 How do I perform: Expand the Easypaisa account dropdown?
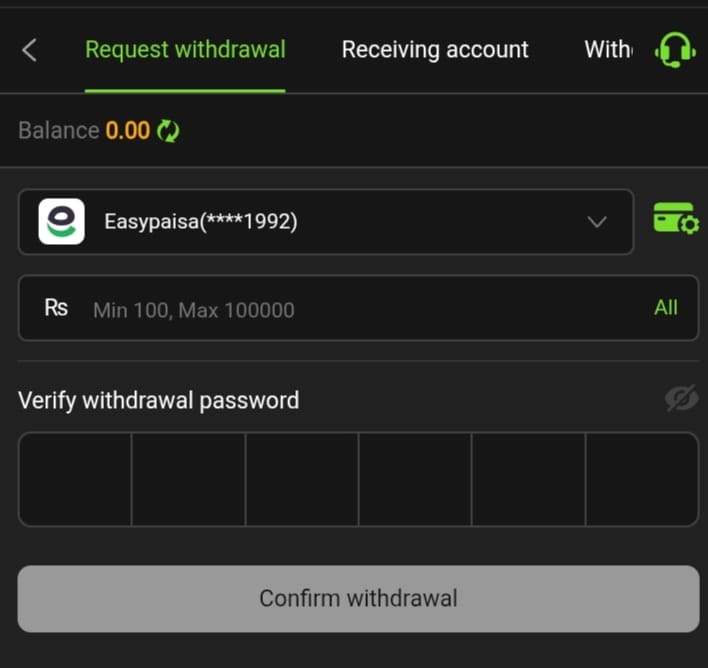(x=597, y=222)
